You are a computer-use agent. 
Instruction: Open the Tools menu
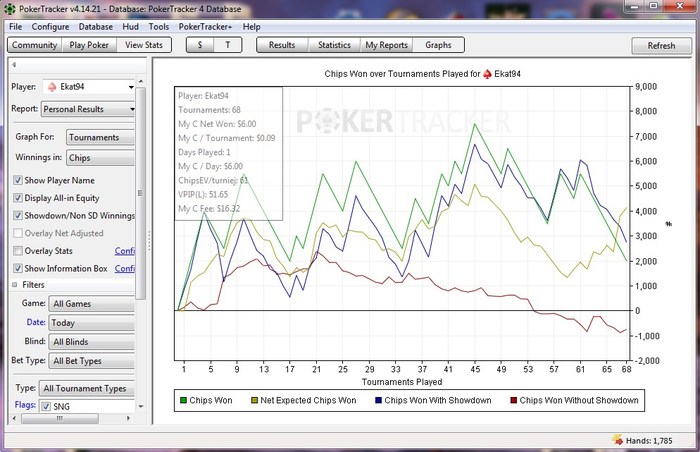(x=158, y=27)
